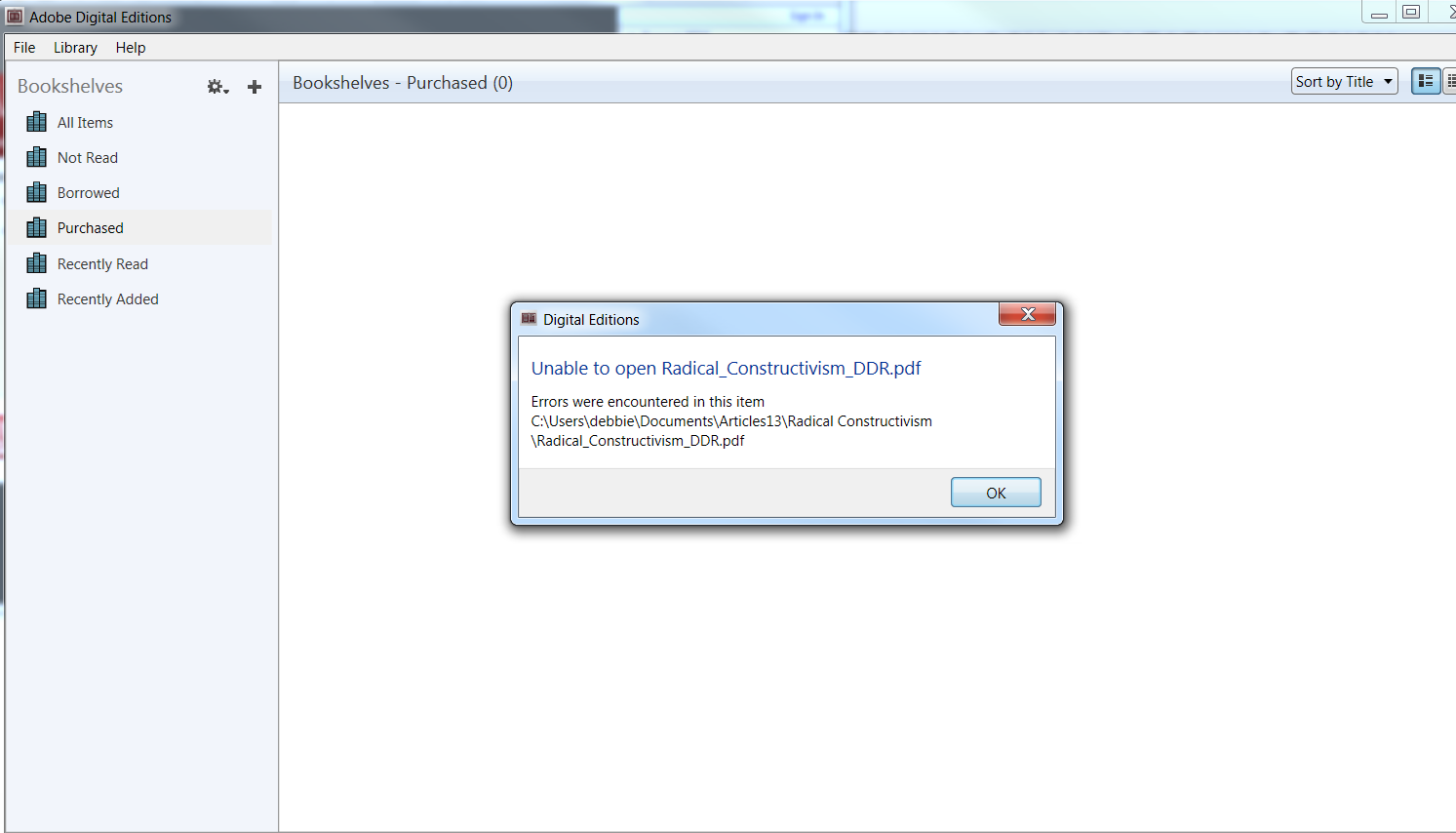This screenshot has height=833, width=1456.
Task: Click the Borrowed bookshelf icon
Action: (x=37, y=192)
